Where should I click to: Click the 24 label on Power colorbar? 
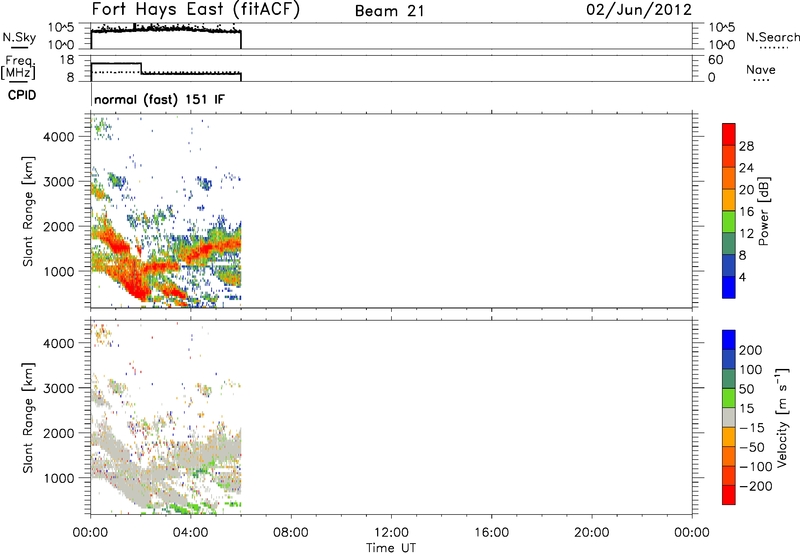coord(746,168)
